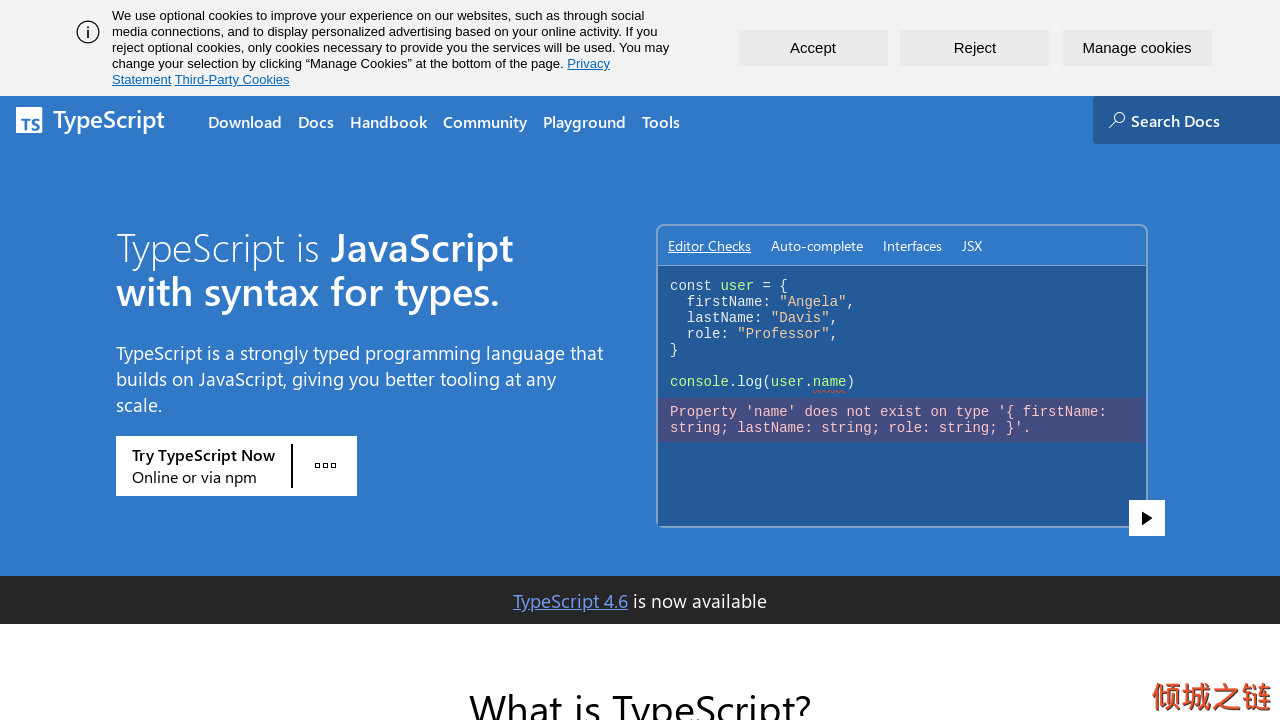
Task: Switch to the JSX example tab
Action: coord(972,246)
